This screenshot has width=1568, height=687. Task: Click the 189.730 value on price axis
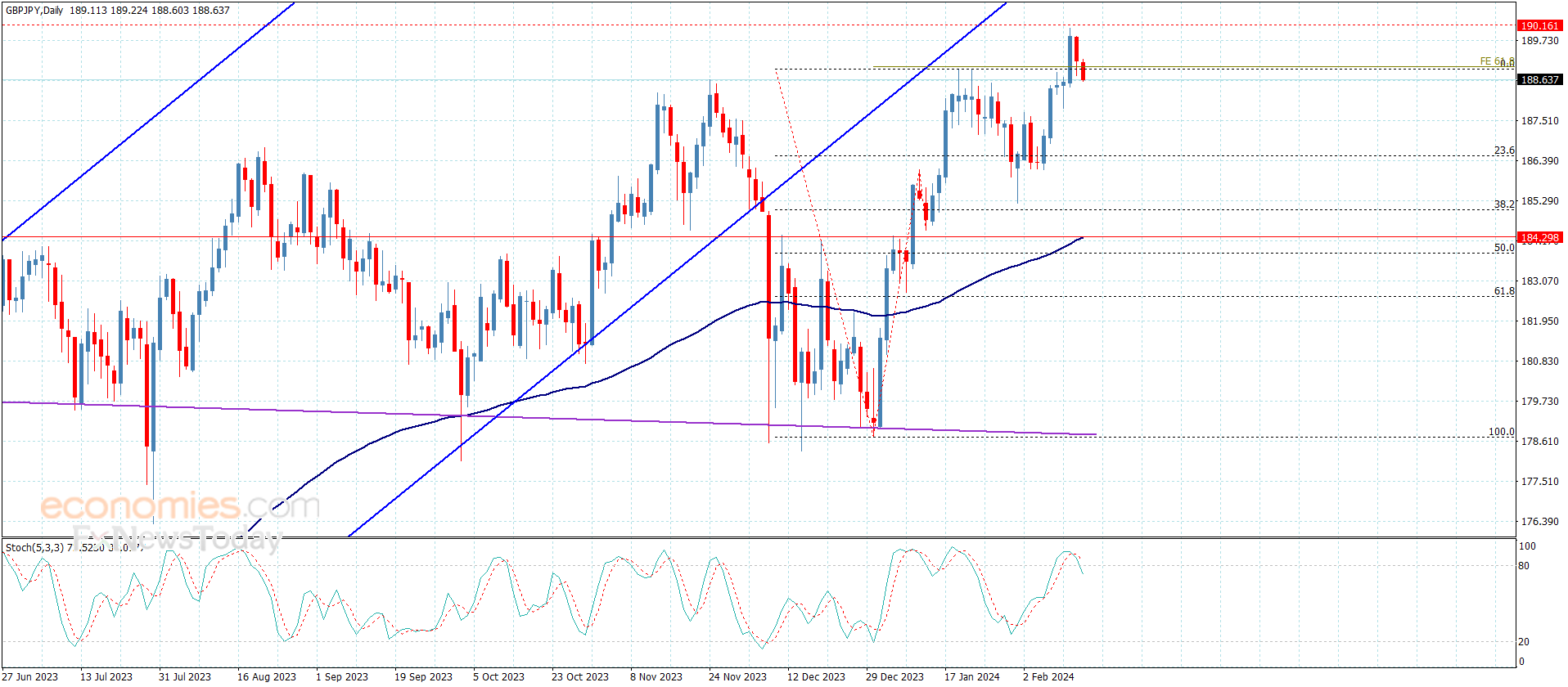[1539, 41]
